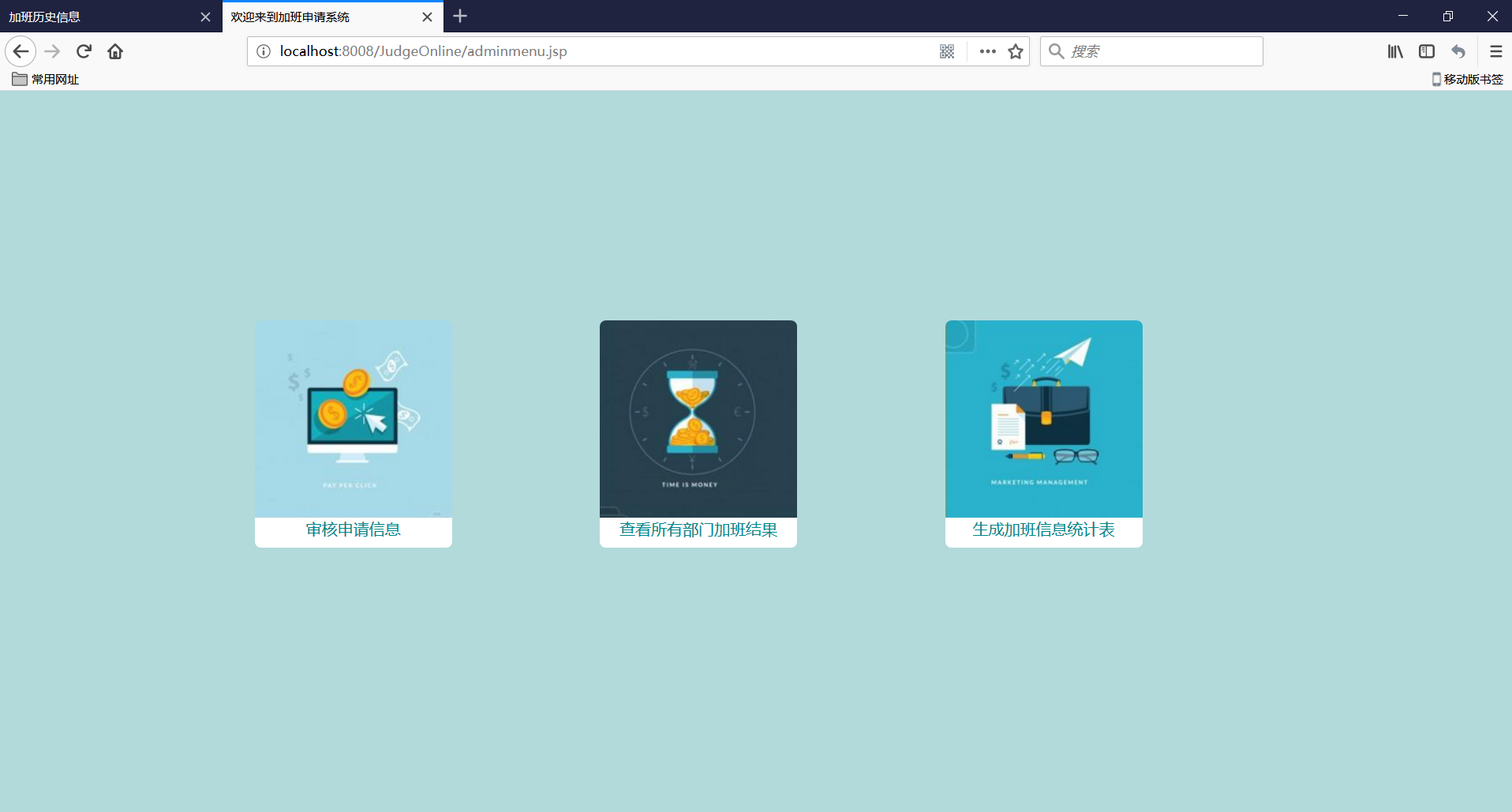
Task: Click the hourglass Time is Money image
Action: [x=698, y=419]
